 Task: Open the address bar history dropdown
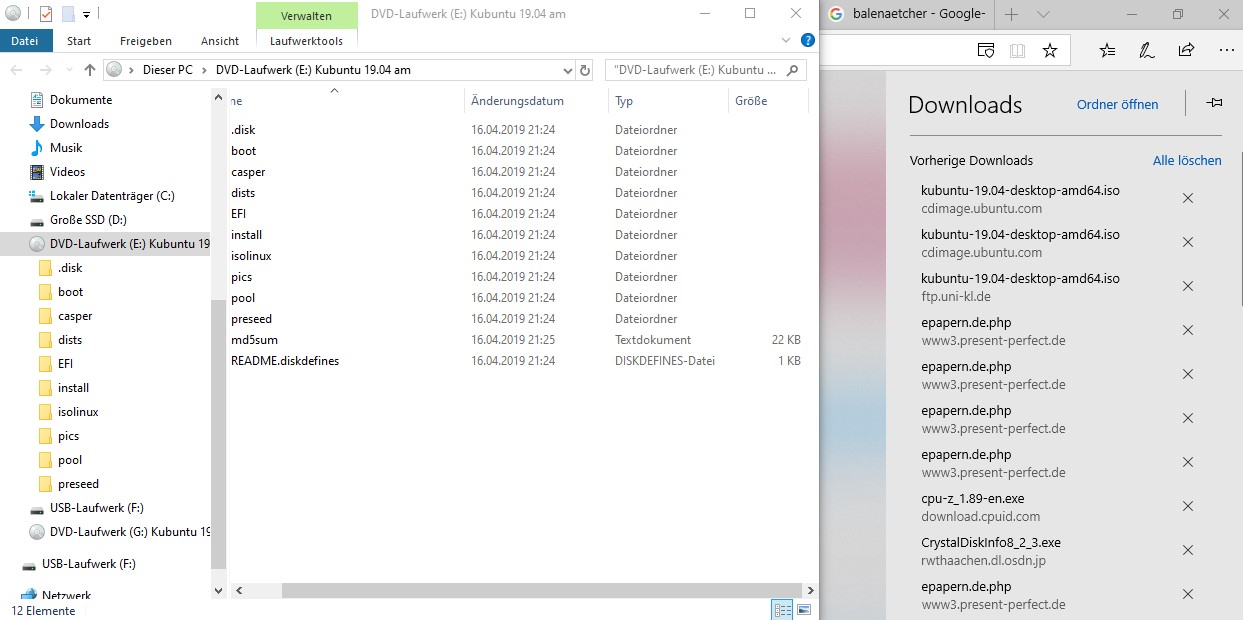coord(567,70)
